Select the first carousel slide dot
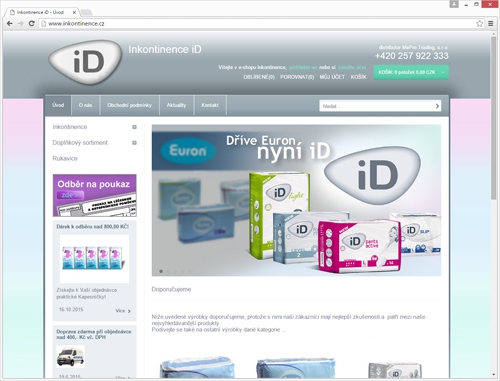Viewport: 500px width, 381px height. [161, 271]
